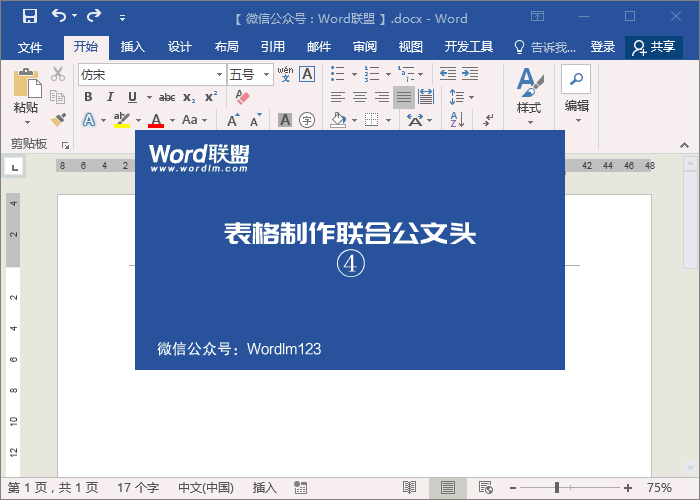
Task: Switch to the 引用 ribbon tab
Action: point(273,46)
